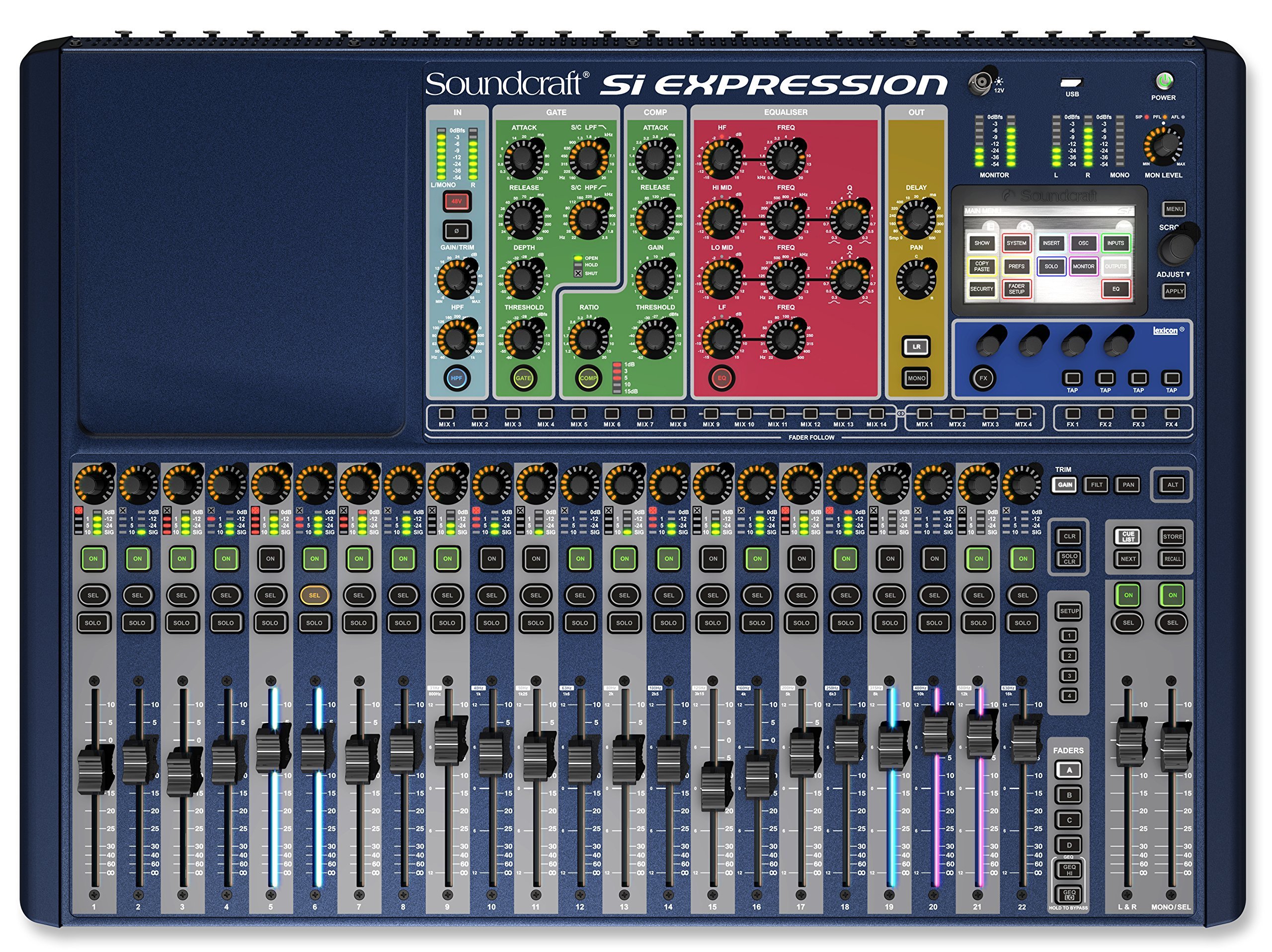Open the CUE LIST
The height and width of the screenshot is (952, 1272).
coord(1128,536)
